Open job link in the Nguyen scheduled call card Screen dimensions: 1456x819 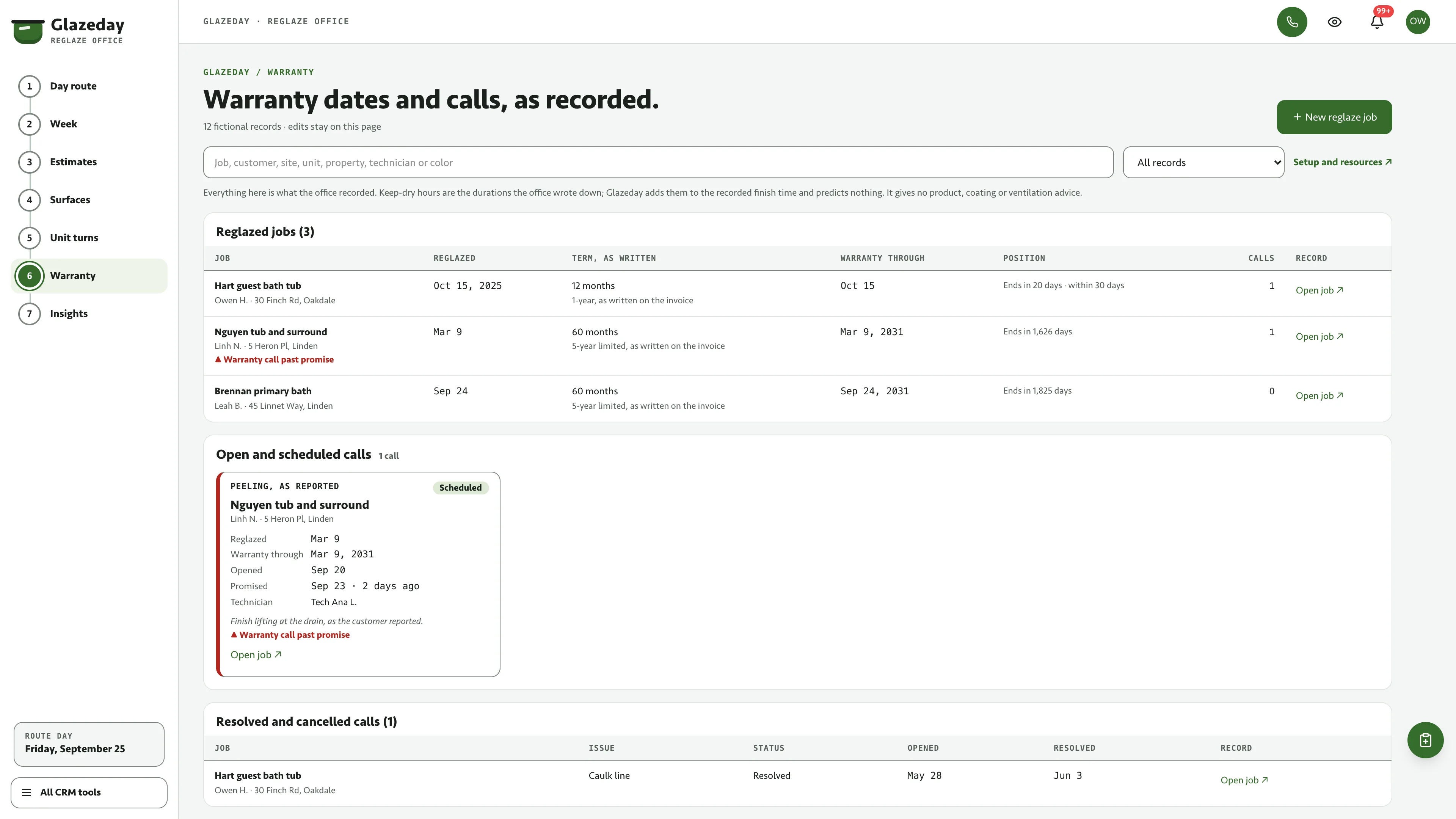(x=256, y=655)
